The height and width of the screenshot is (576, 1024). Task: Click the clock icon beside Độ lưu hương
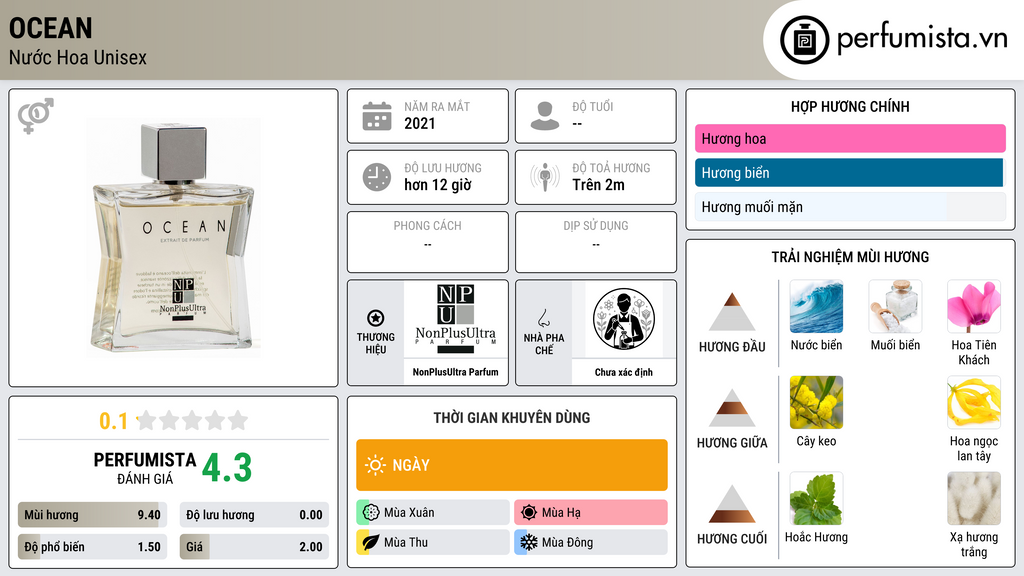377,177
